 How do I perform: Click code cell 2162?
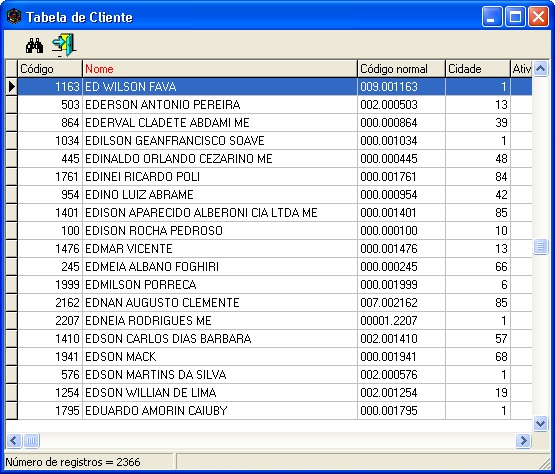pyautogui.click(x=50, y=303)
